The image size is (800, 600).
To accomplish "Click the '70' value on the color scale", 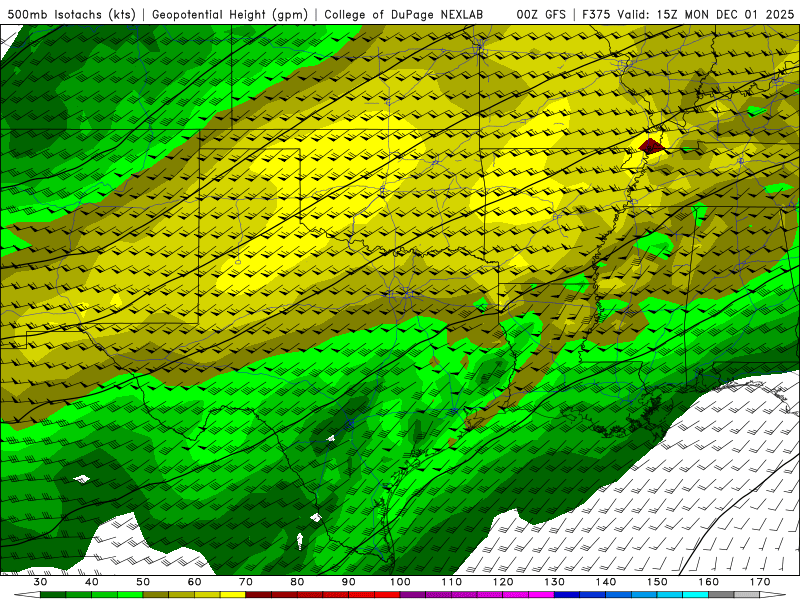I will 246,582.
